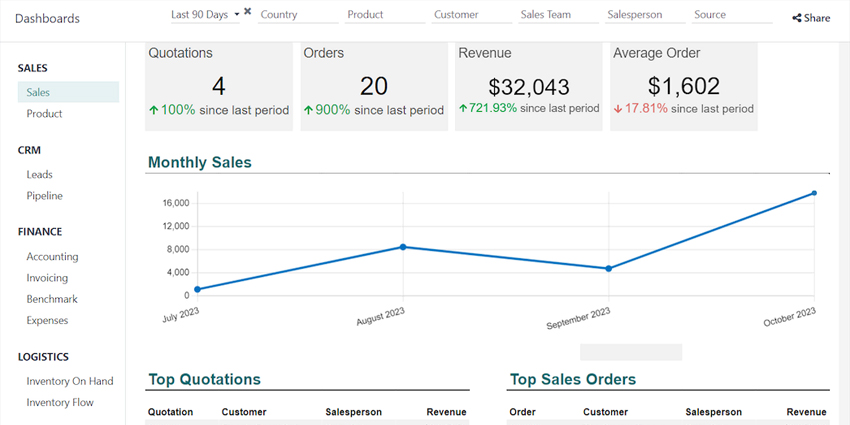Go to the Pipeline dashboard

tap(44, 196)
